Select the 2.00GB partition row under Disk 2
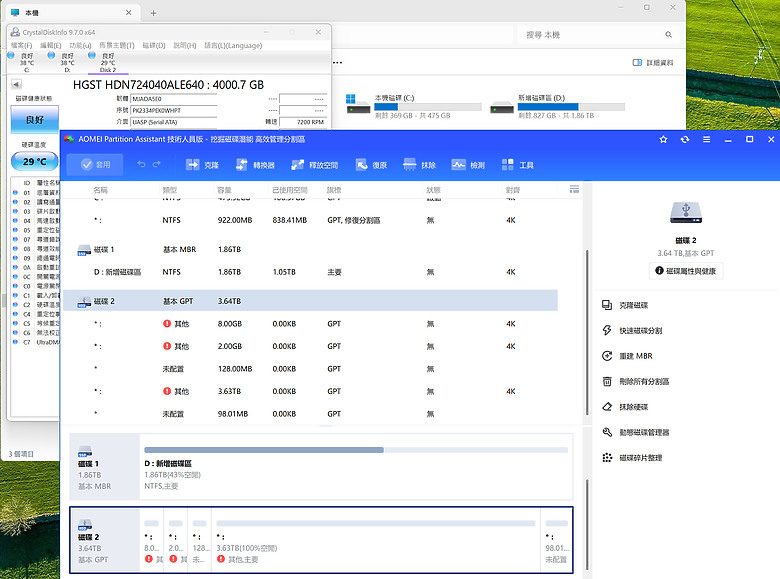780x579 pixels. coord(310,346)
